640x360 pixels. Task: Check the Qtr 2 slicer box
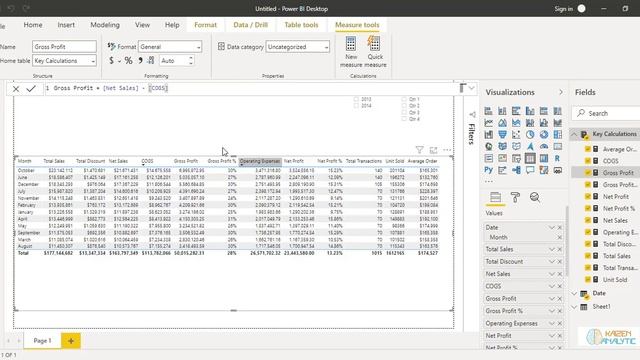(404, 106)
